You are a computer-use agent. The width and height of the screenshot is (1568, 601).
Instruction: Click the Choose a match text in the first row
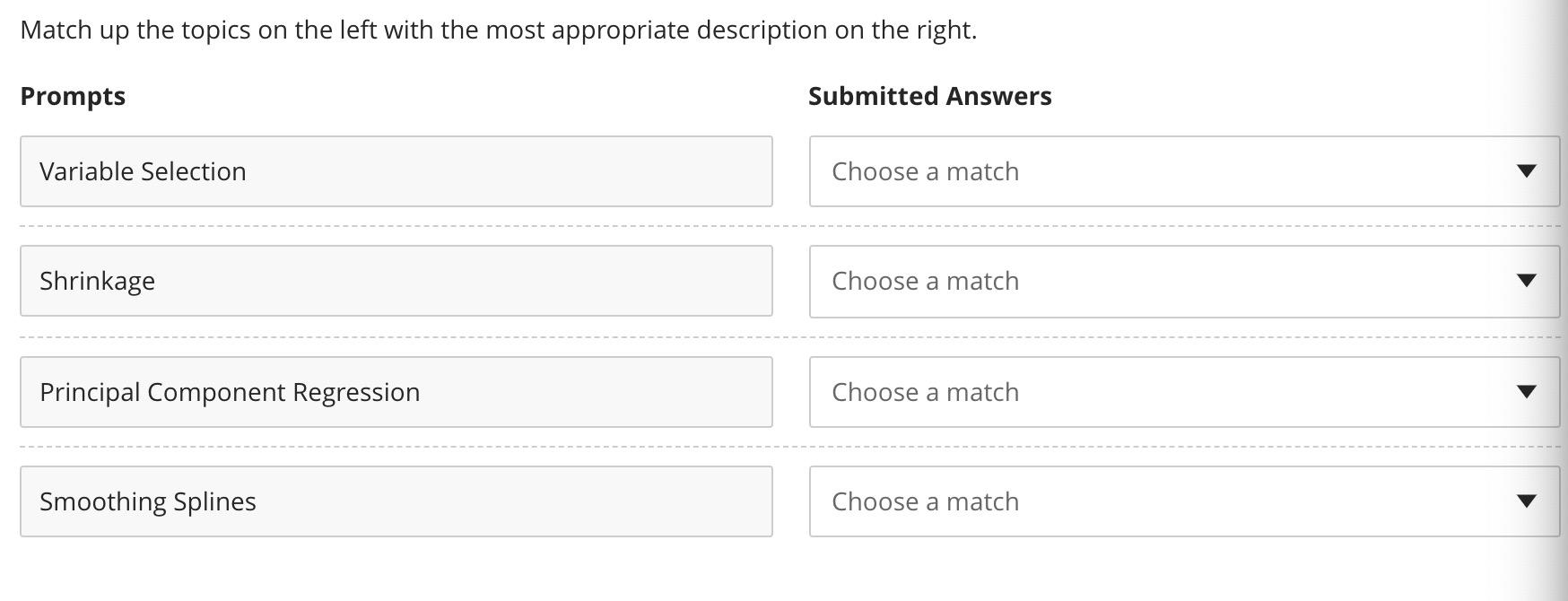tap(924, 170)
